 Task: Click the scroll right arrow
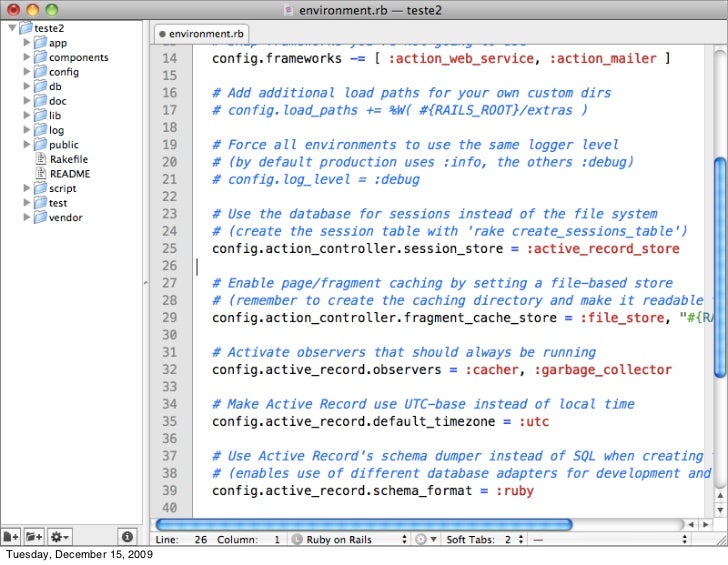(x=706, y=525)
